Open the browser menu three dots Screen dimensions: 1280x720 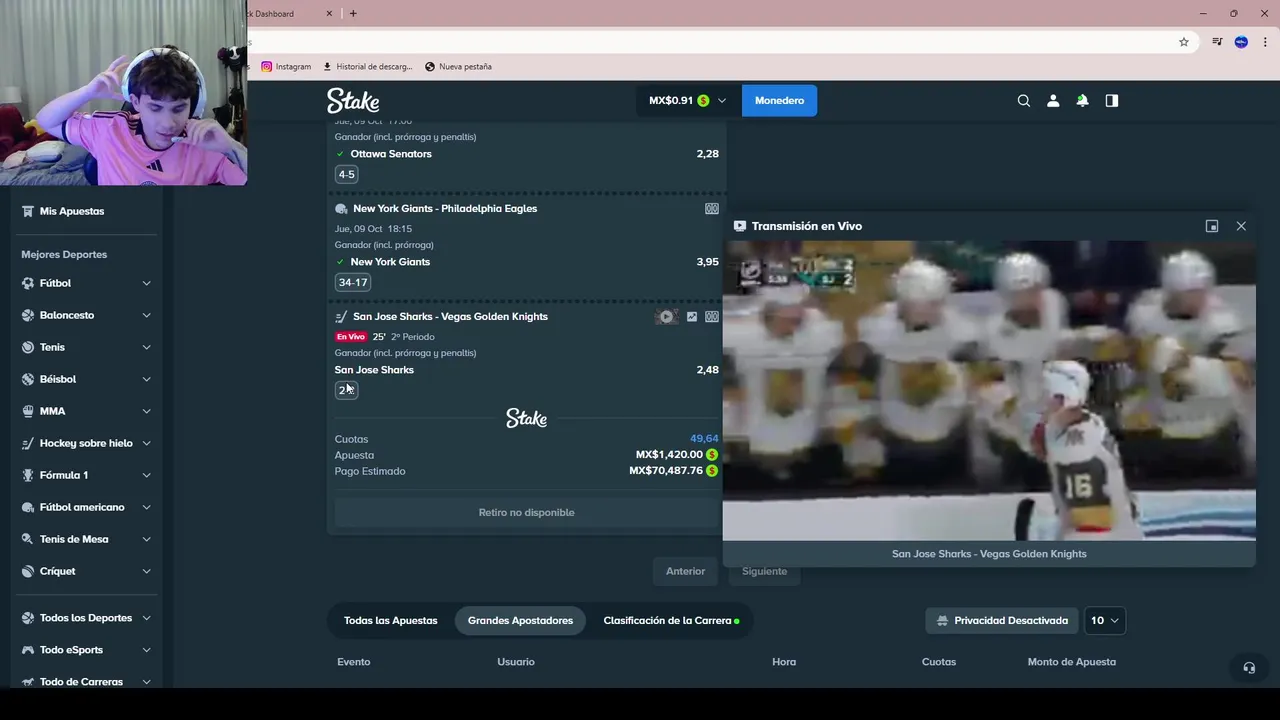click(x=1266, y=42)
